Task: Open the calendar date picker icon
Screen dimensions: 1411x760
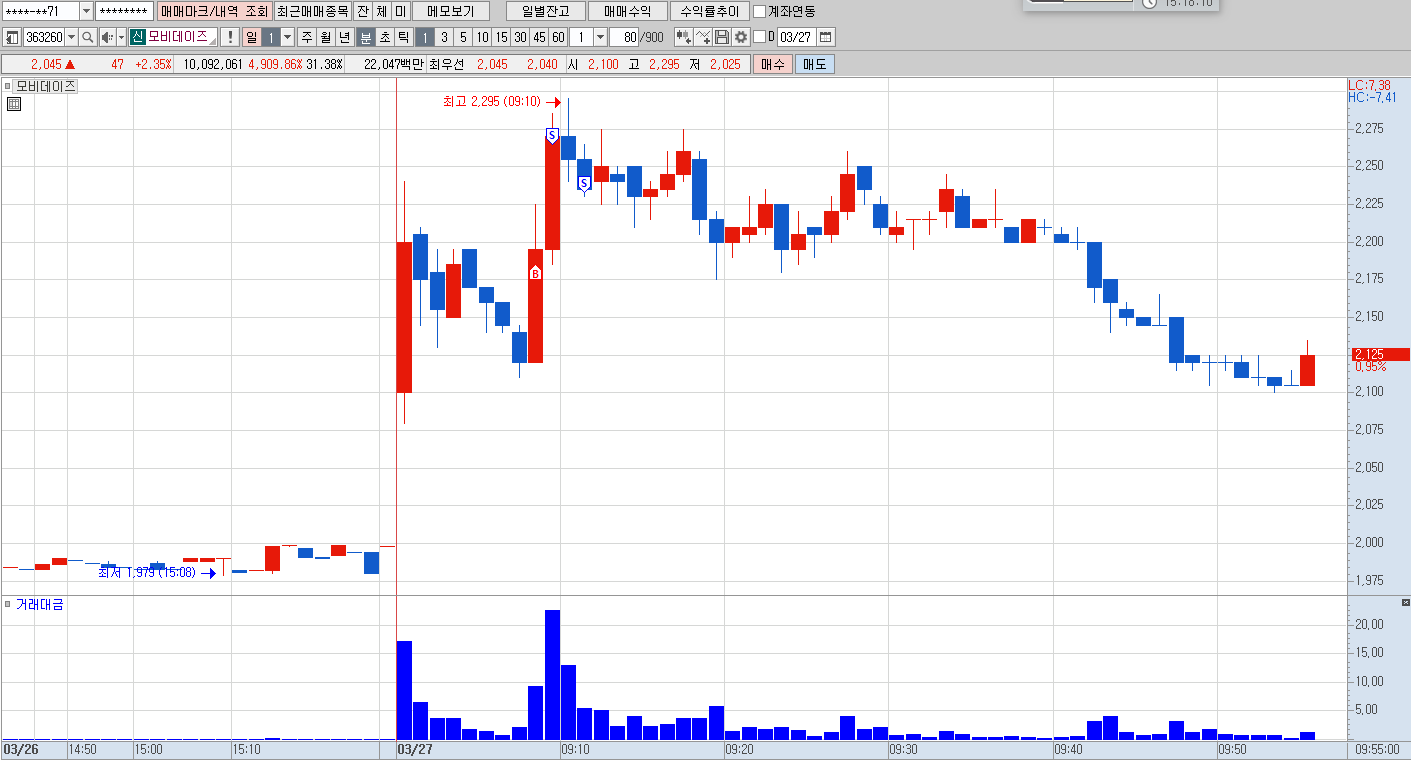Action: 825,37
